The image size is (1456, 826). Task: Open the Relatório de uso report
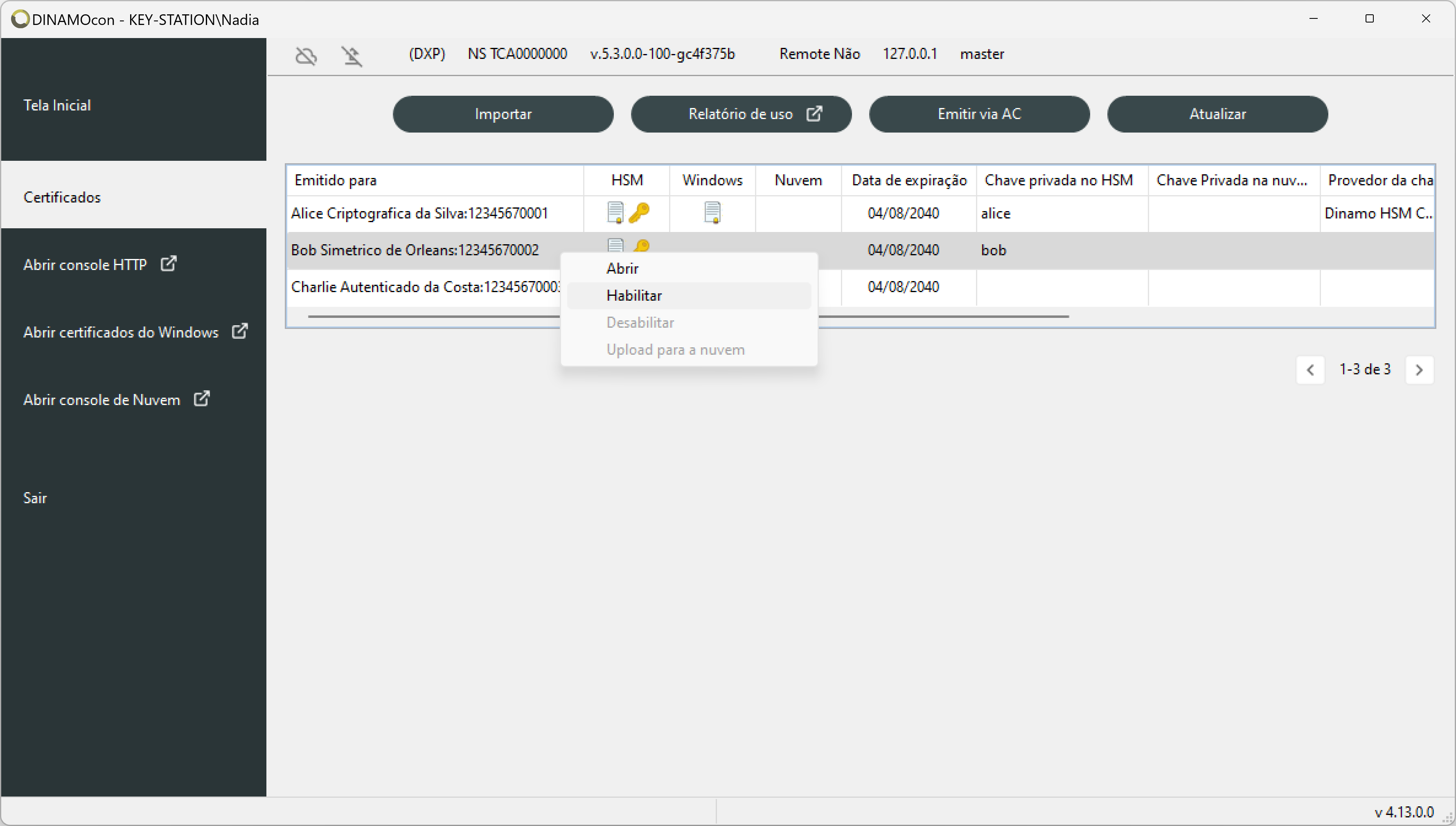[741, 114]
